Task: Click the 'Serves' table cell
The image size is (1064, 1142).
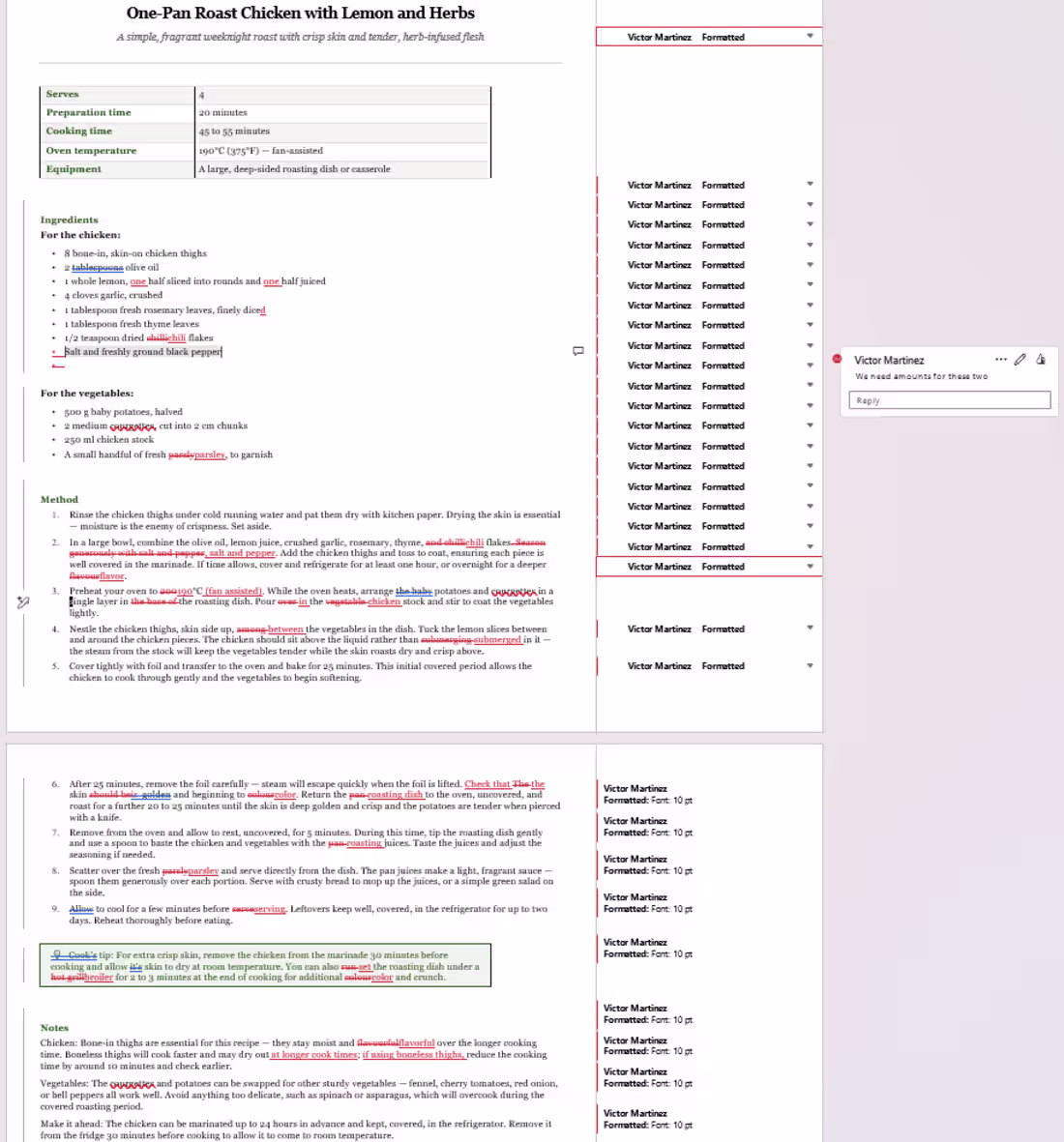Action: click(x=117, y=95)
